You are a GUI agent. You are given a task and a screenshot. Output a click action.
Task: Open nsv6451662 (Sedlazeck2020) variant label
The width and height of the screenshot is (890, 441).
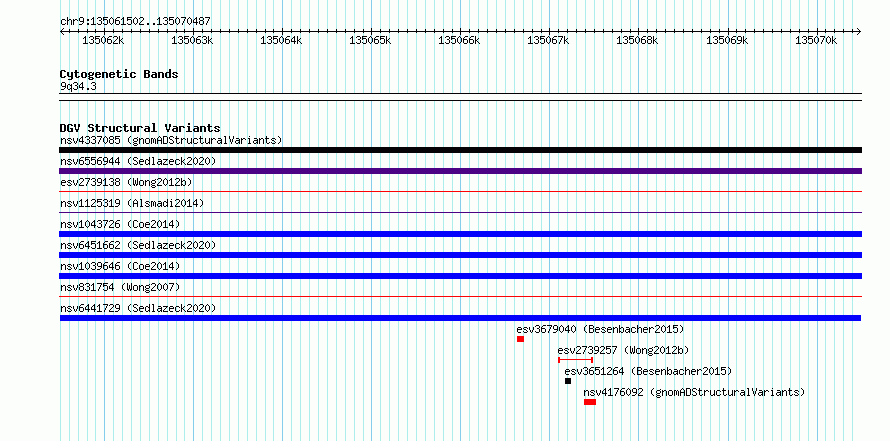(x=138, y=245)
